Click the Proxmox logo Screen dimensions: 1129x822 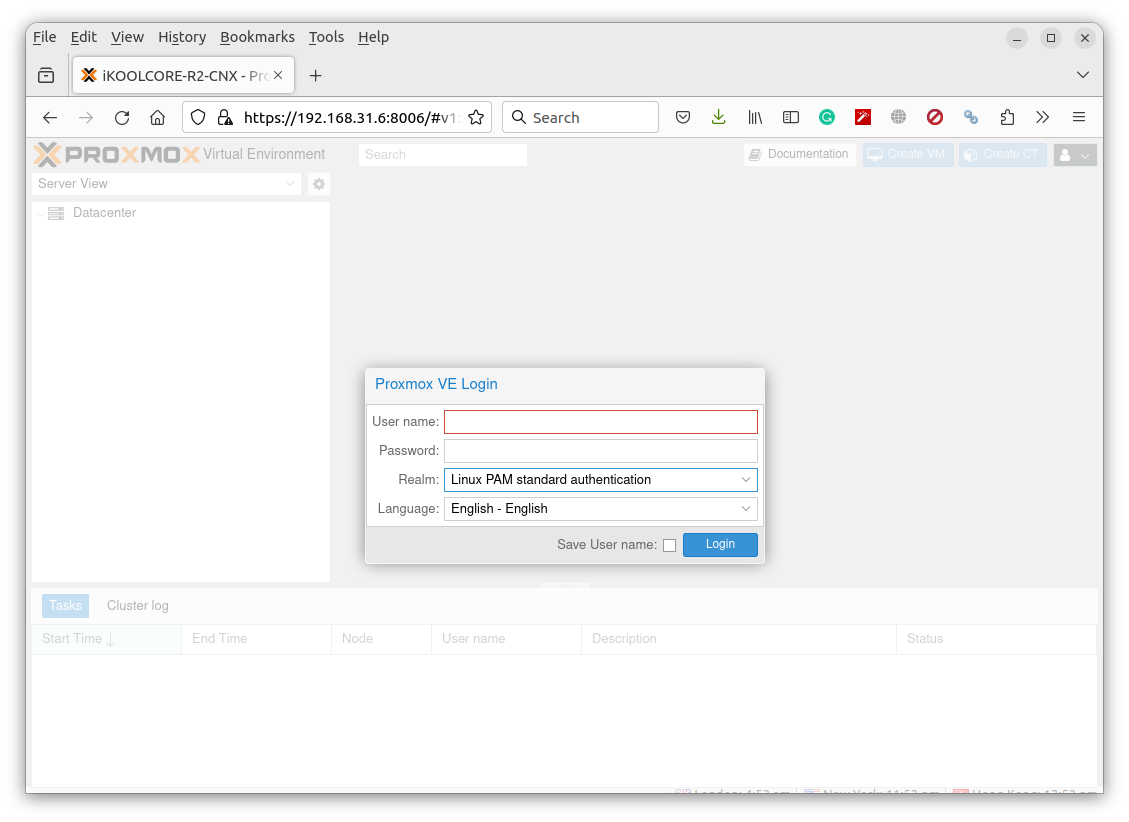(116, 154)
